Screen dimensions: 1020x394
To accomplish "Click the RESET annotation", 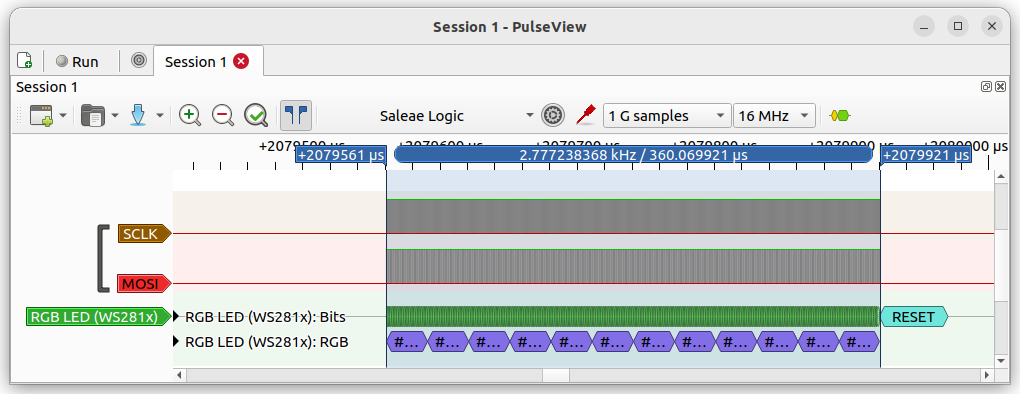I will [x=914, y=317].
